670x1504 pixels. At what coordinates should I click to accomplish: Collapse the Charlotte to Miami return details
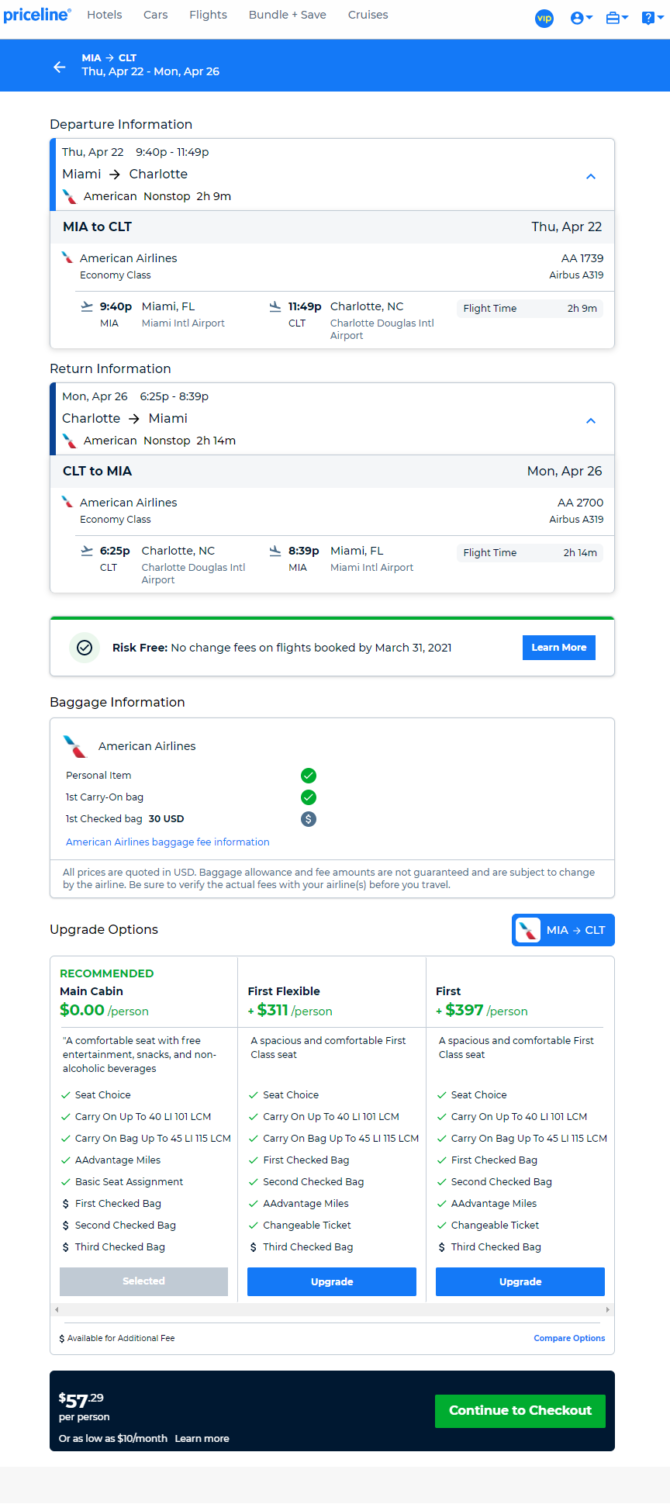591,420
